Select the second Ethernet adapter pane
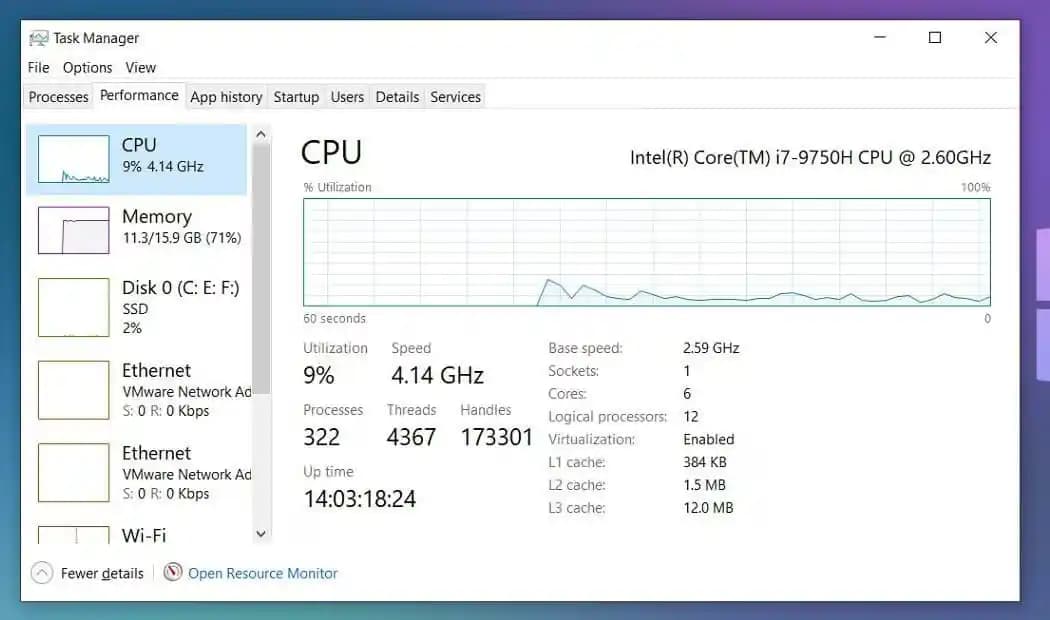Image resolution: width=1050 pixels, height=620 pixels. (140, 473)
